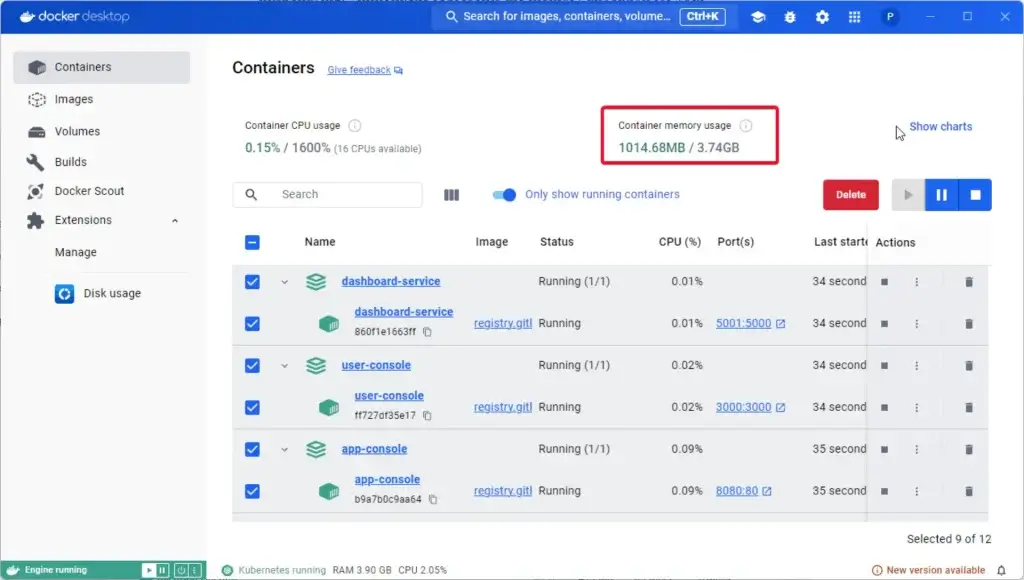Open the apps grid icon in header
Viewport: 1024px width, 580px height.
tap(854, 17)
